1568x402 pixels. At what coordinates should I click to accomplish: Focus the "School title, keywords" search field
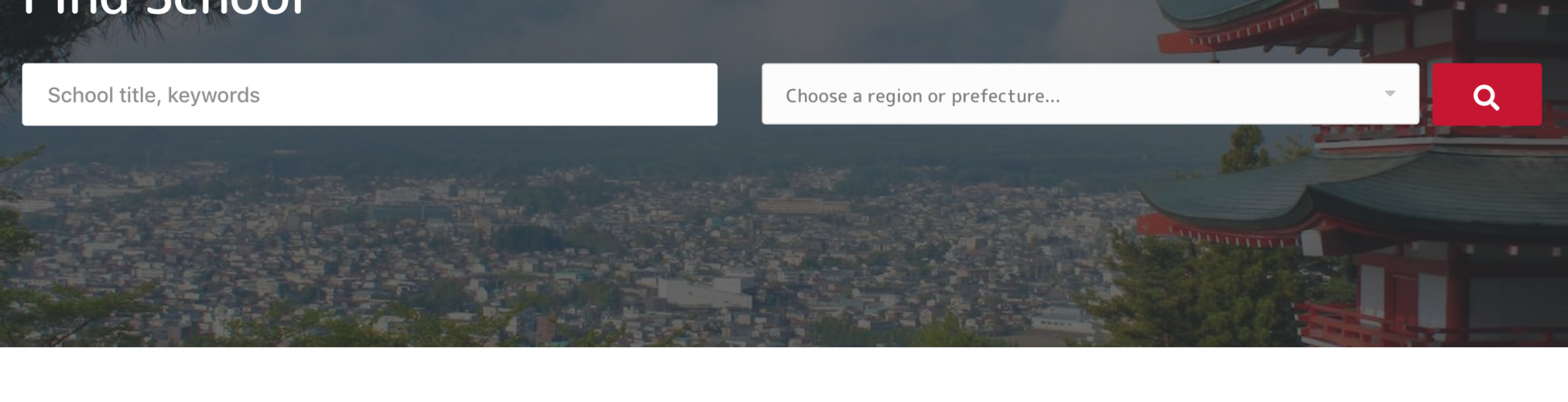(369, 95)
